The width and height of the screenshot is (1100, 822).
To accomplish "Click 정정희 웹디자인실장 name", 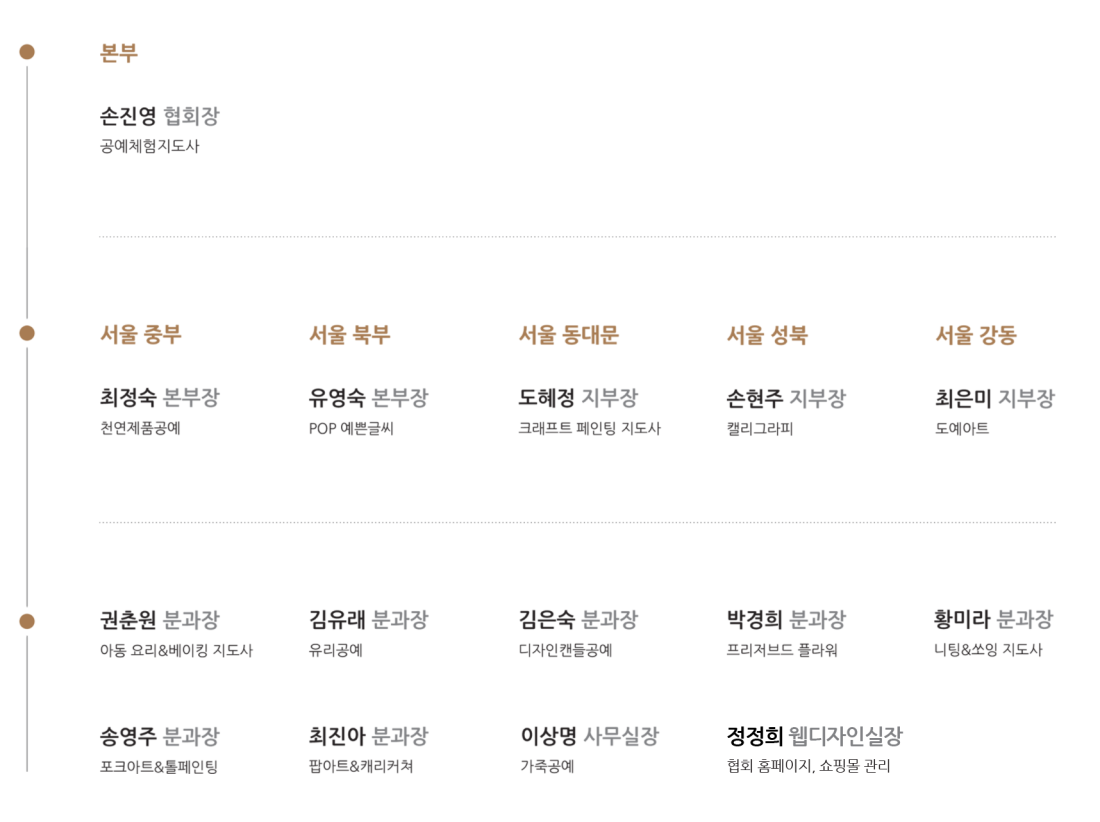I will [814, 736].
